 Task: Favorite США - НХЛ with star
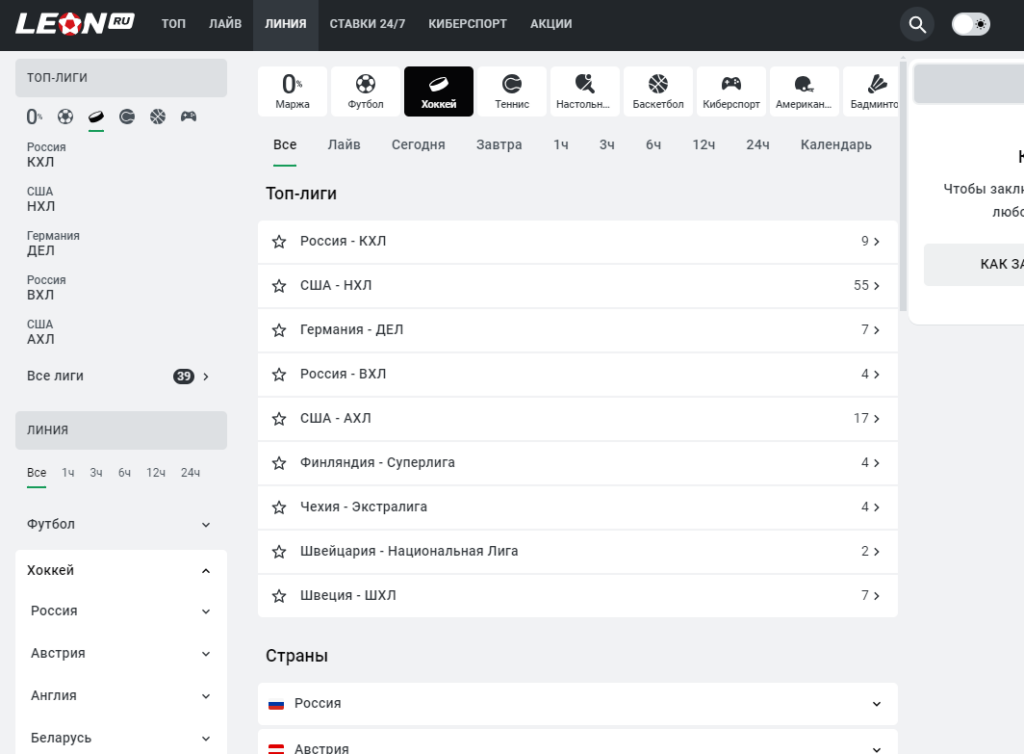click(x=279, y=286)
